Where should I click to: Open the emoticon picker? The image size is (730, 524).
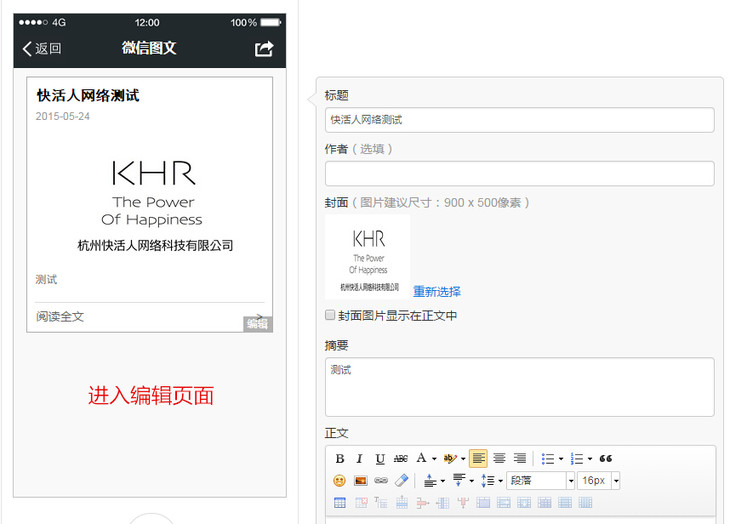(x=339, y=480)
